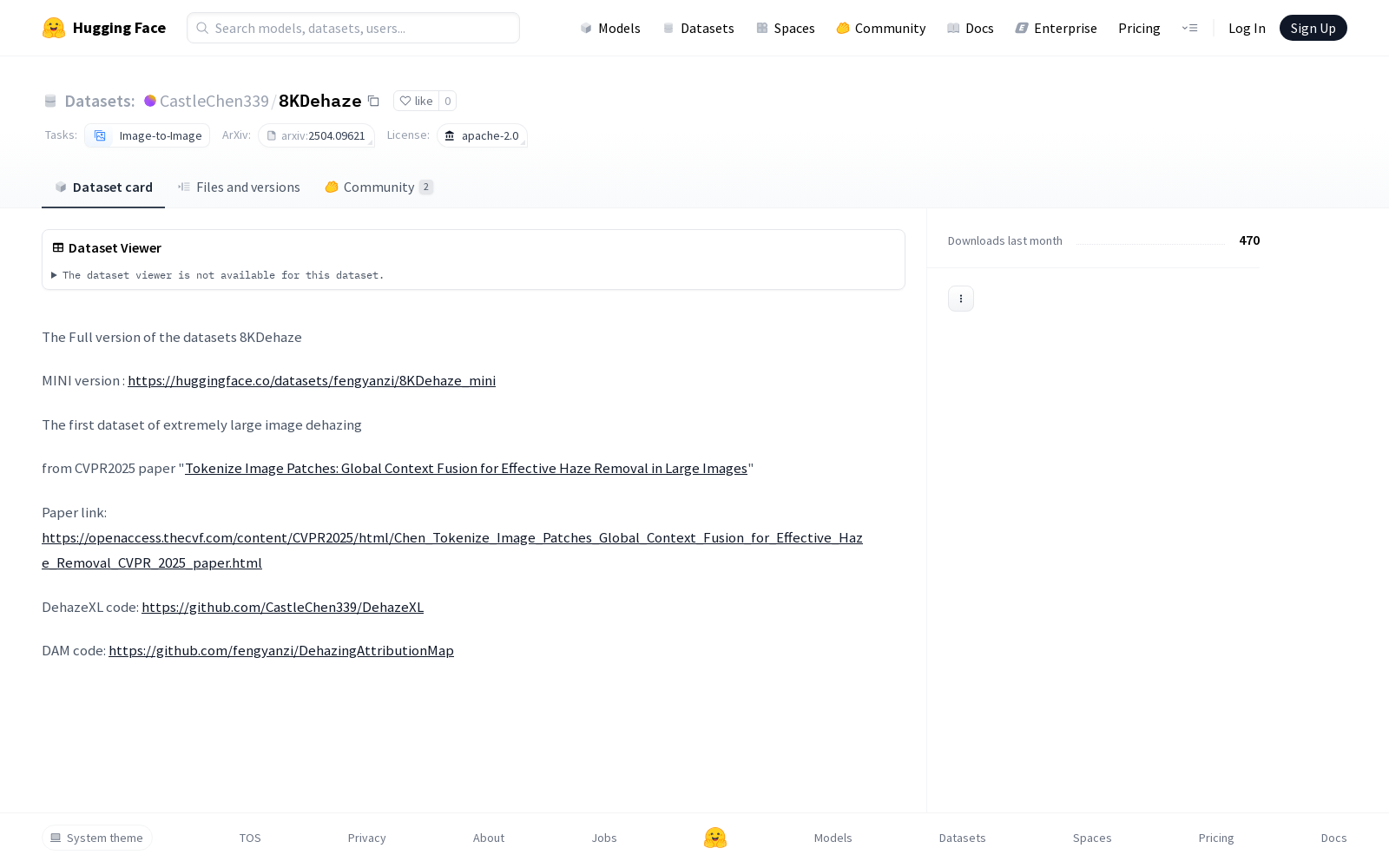
Task: Click the Sign Up button
Action: 1313,28
